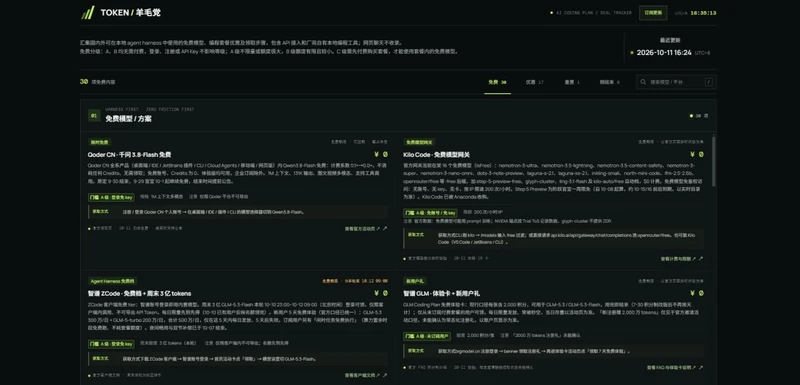Switch to the 优惠 17 tab
This screenshot has width=800, height=385.
[535, 82]
